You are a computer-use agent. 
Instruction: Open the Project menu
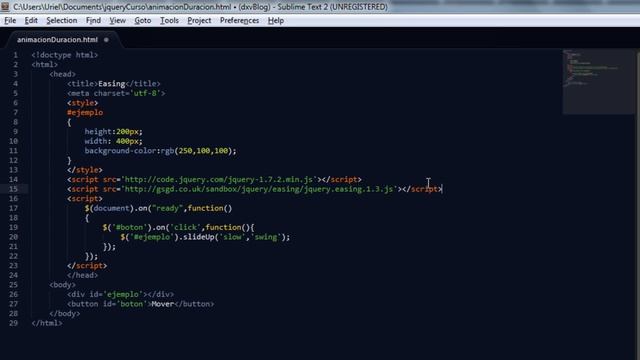coord(199,20)
